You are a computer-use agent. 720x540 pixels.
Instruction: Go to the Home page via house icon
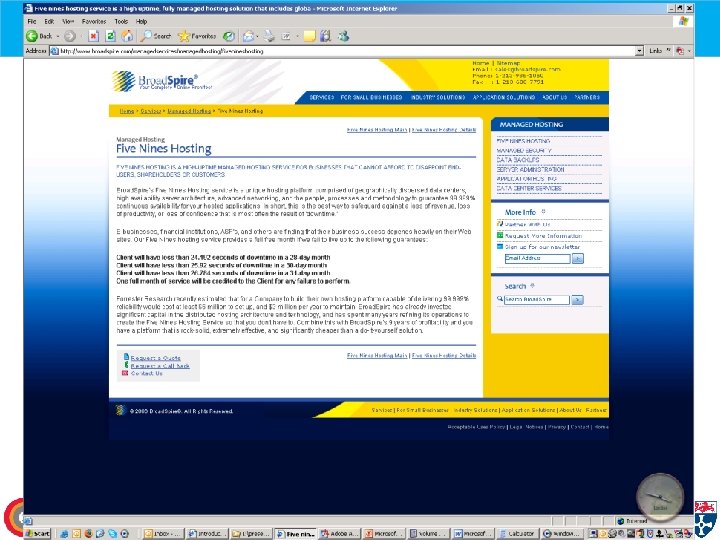point(127,36)
